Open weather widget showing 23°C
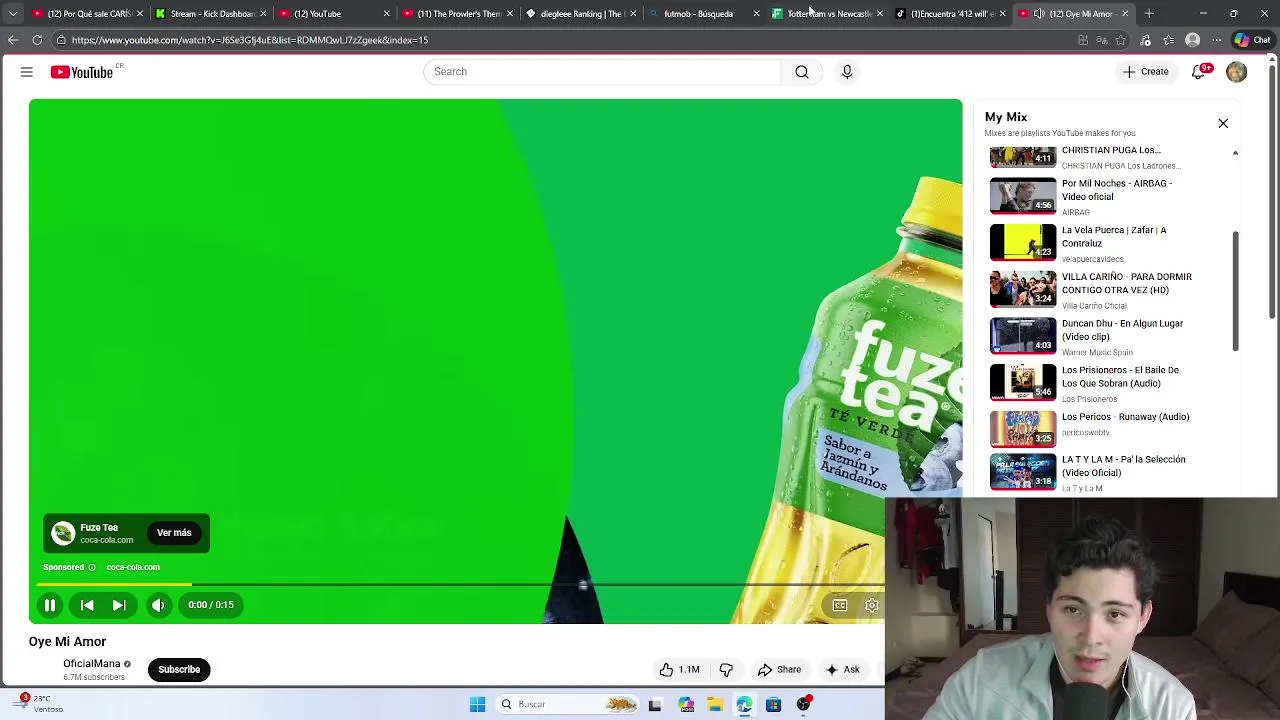1280x720 pixels. [40, 704]
